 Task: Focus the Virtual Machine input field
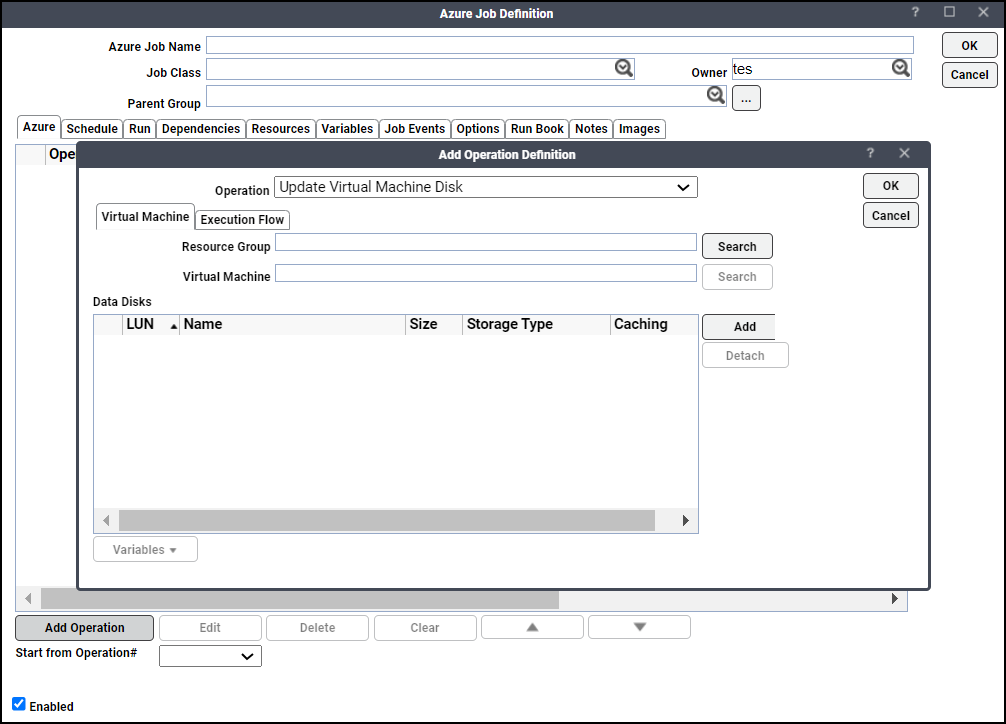[x=486, y=273]
